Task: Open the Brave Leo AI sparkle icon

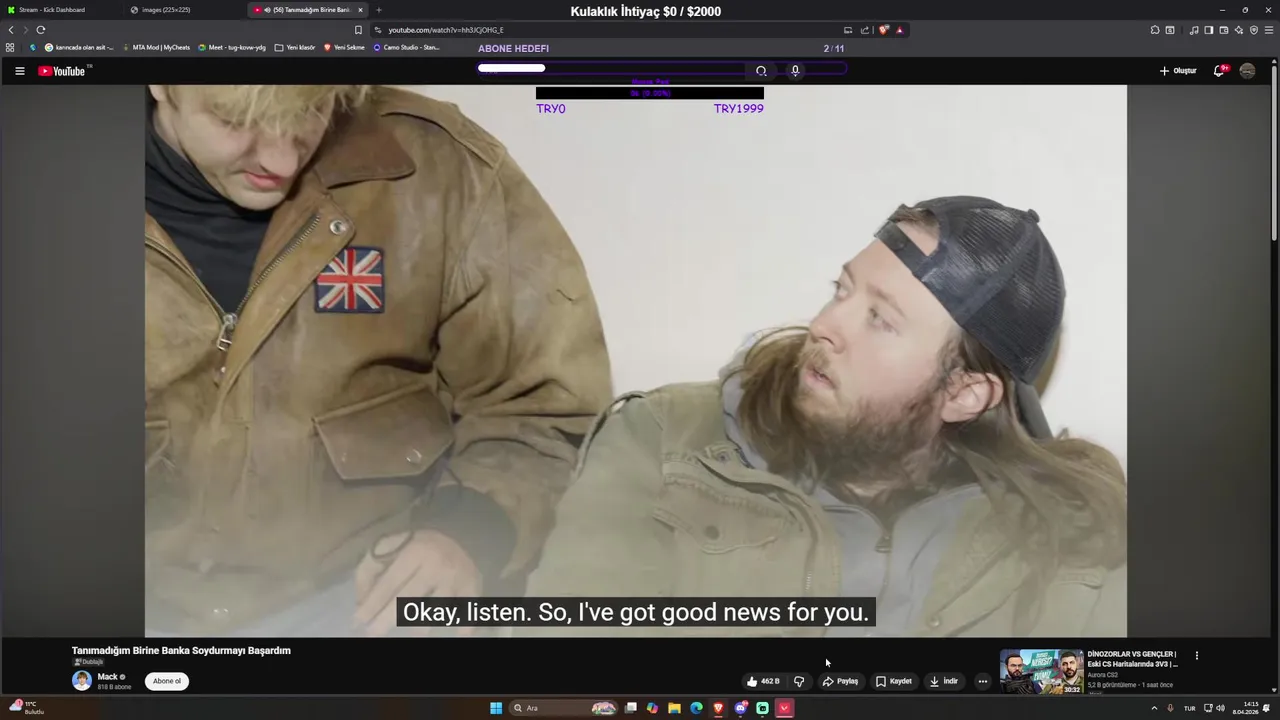Action: click(x=1239, y=30)
